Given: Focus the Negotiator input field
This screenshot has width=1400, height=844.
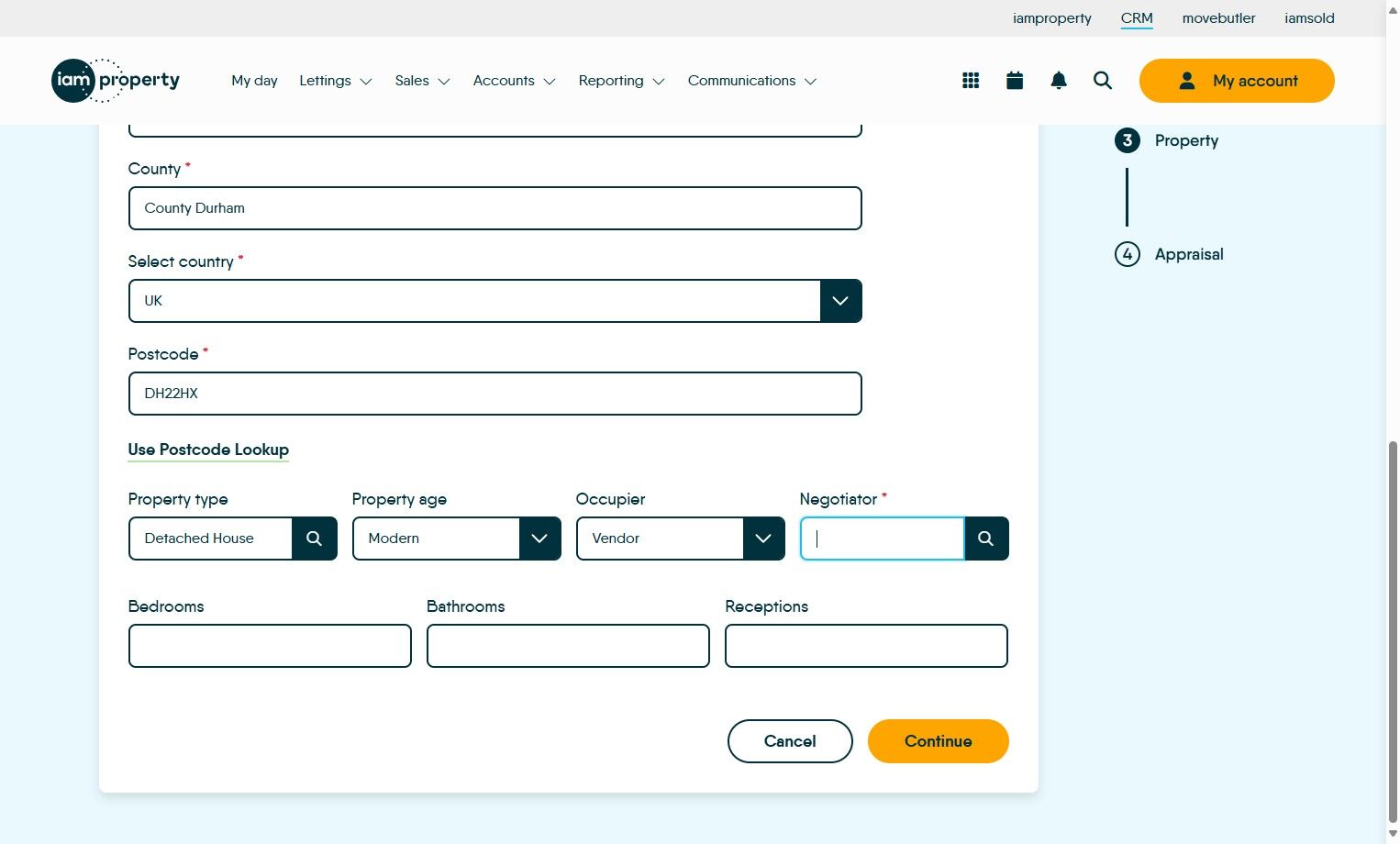Looking at the screenshot, I should point(883,539).
